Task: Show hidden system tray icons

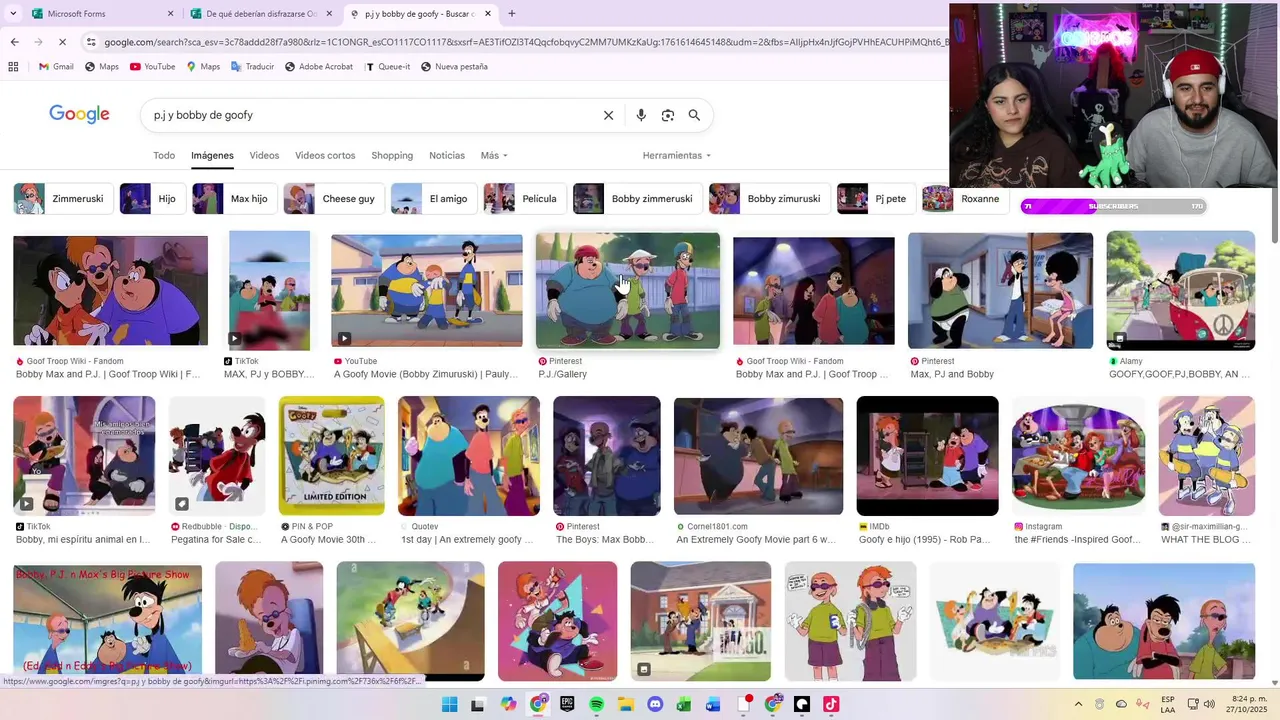Action: pyautogui.click(x=1078, y=704)
